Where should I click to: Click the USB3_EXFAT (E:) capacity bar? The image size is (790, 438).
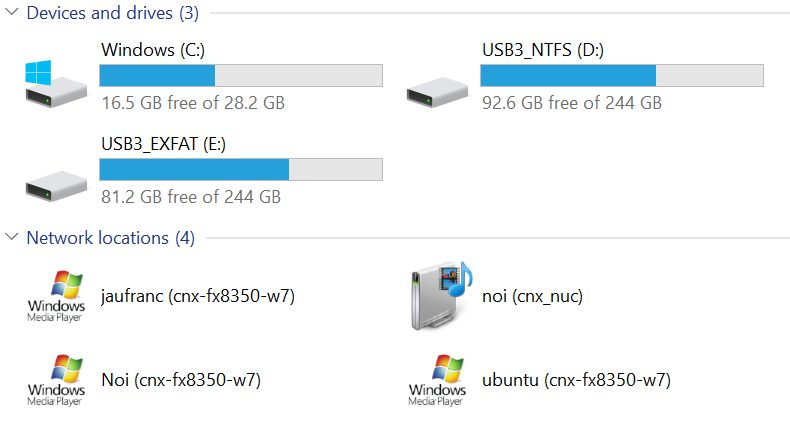click(241, 169)
